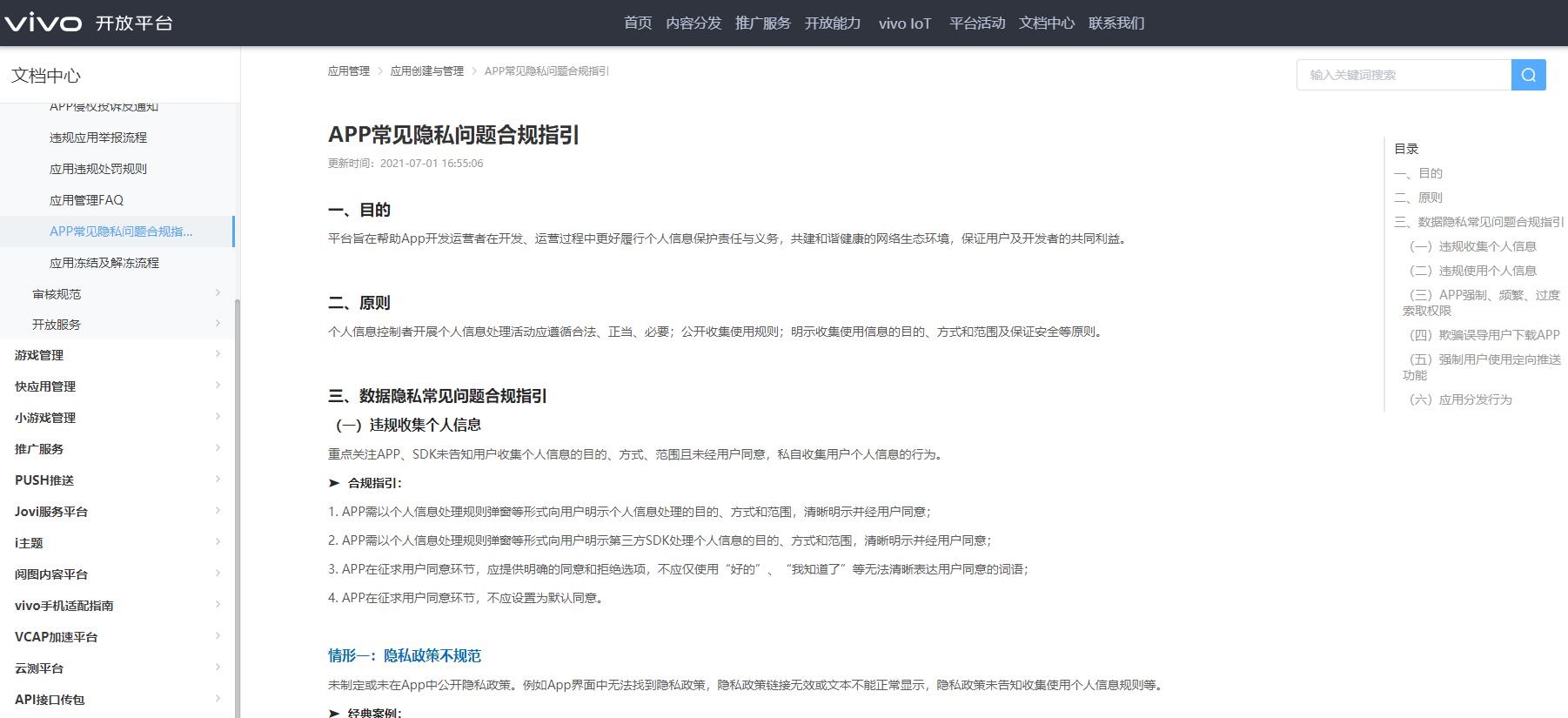Jump to 一、目的 in the table of contents
Screen dimensions: 1568x718
click(1418, 173)
